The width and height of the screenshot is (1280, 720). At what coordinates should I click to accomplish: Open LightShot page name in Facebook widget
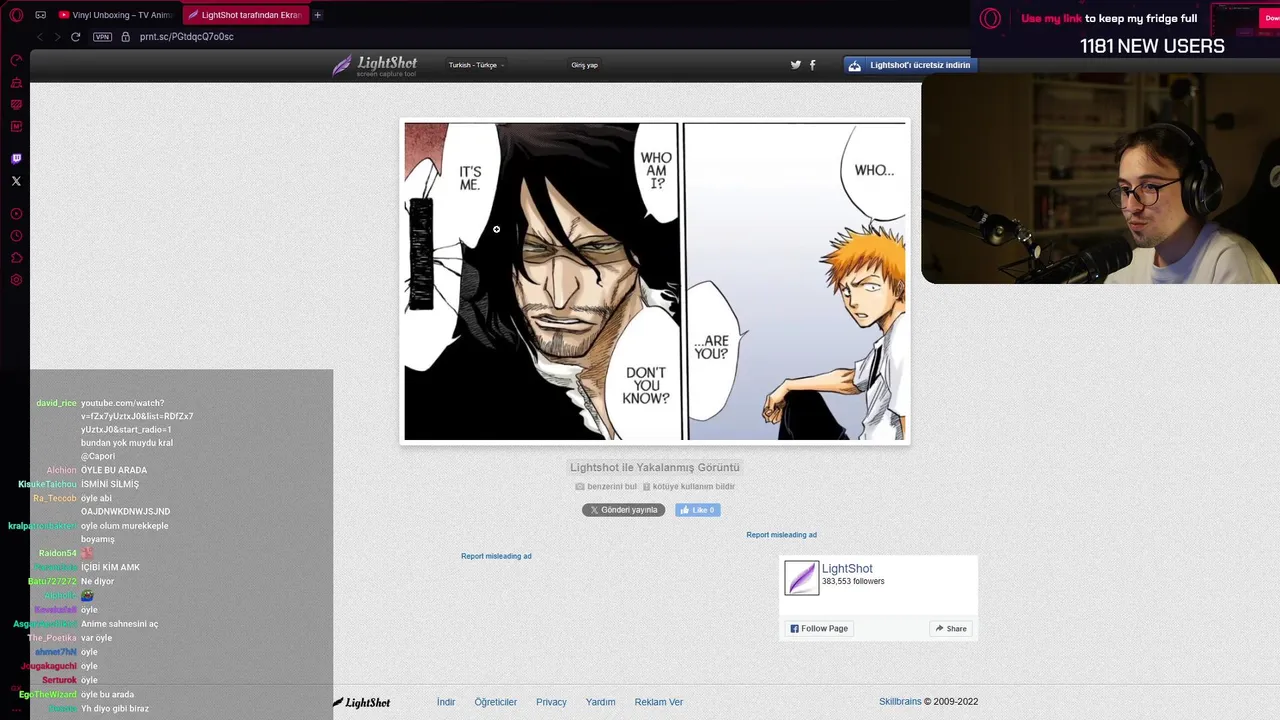[x=847, y=569]
